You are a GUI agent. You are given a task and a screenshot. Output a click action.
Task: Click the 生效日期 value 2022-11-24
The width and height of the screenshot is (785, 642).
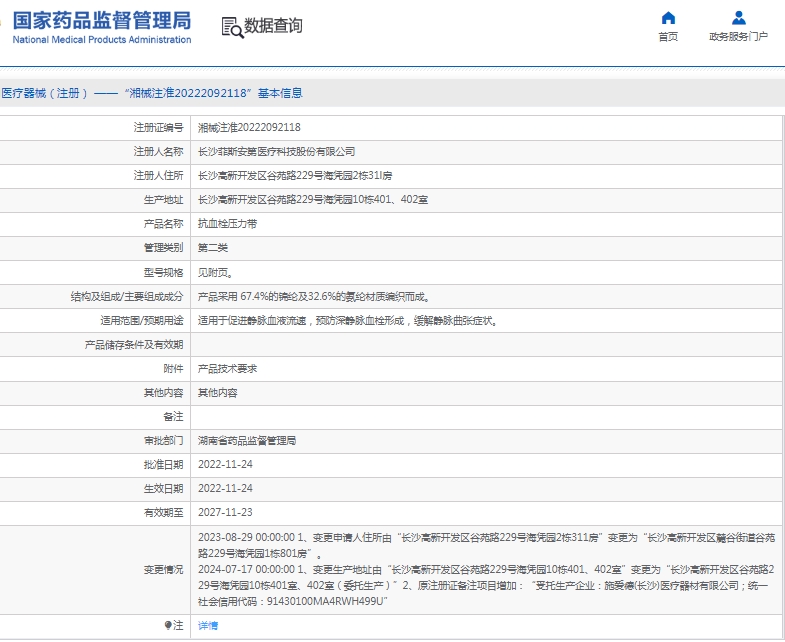click(225, 488)
